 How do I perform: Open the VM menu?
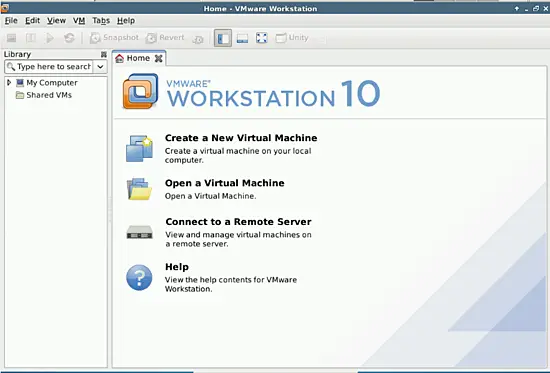(x=79, y=21)
